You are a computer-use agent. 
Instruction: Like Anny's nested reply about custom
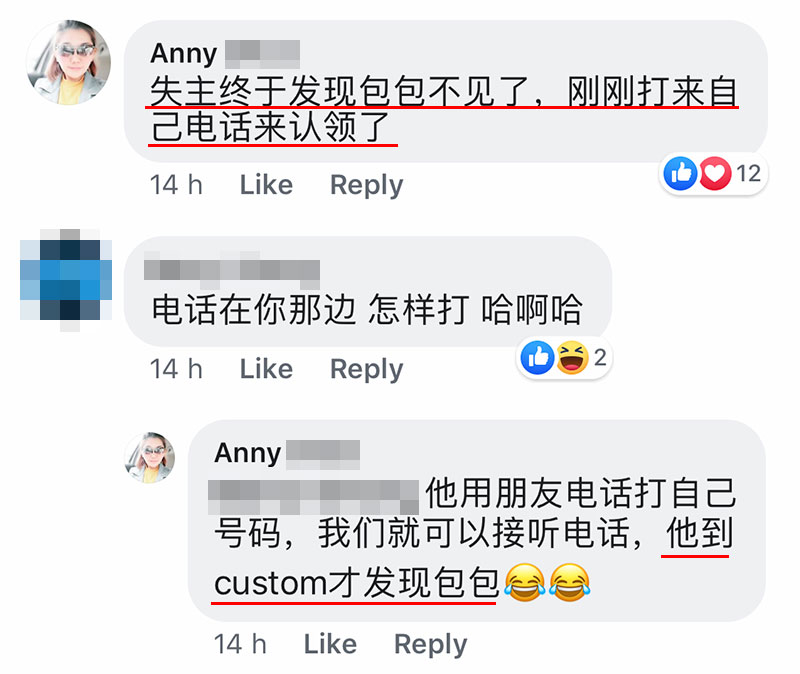pyautogui.click(x=330, y=644)
